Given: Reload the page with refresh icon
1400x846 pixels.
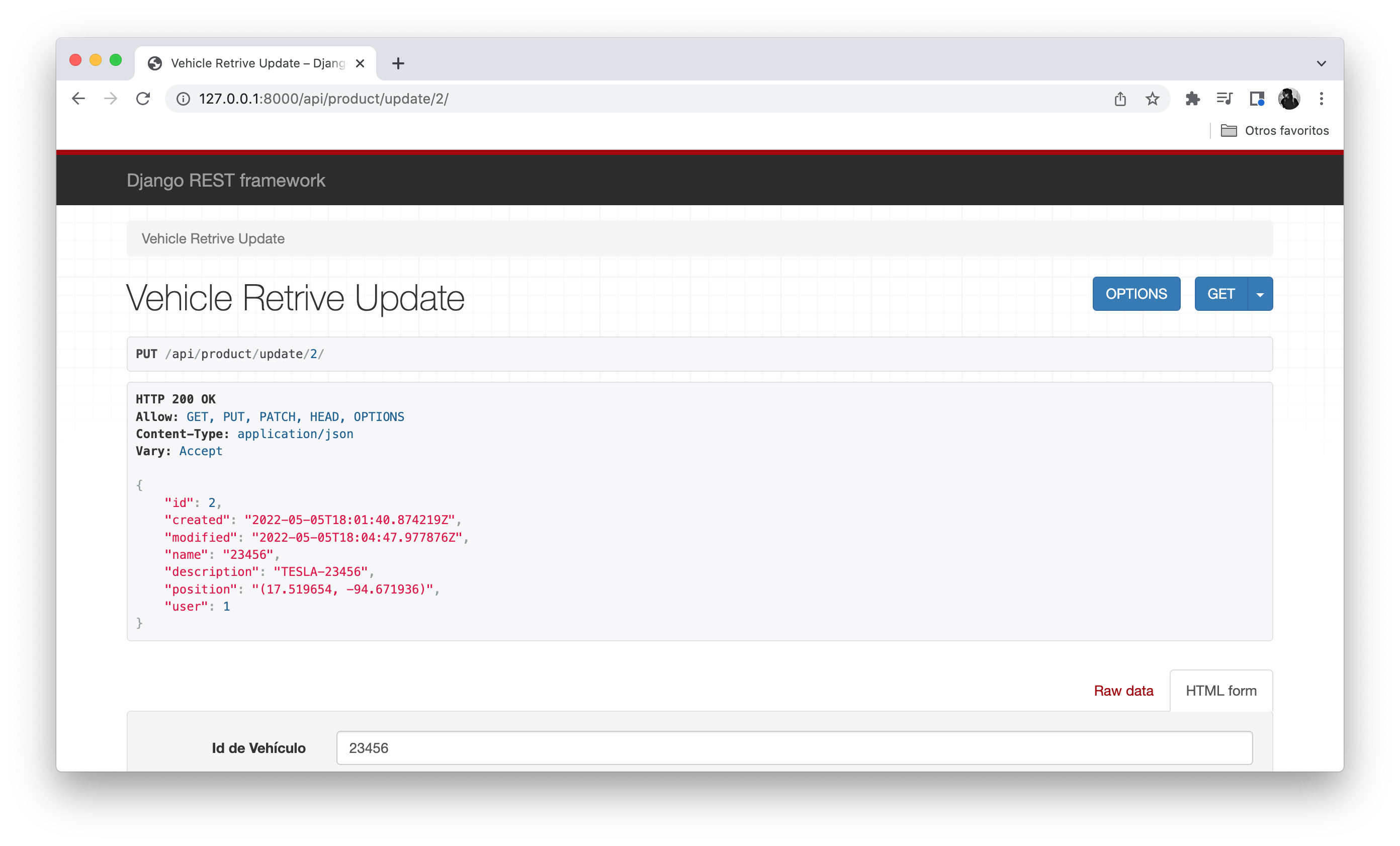Looking at the screenshot, I should click(x=143, y=98).
